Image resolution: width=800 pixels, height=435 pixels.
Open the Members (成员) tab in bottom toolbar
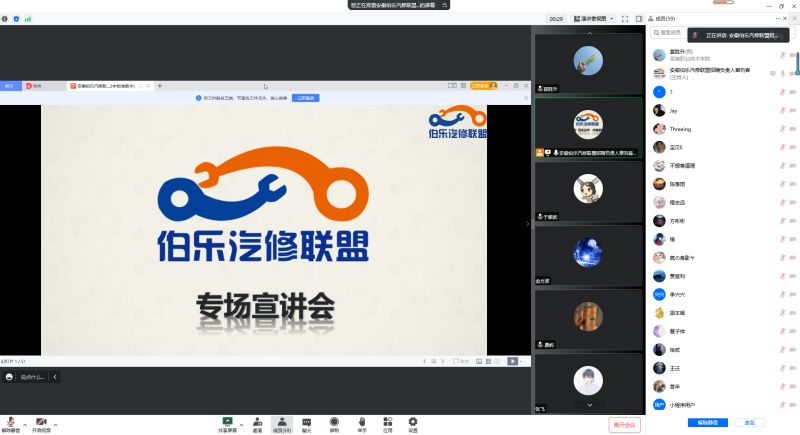282,423
